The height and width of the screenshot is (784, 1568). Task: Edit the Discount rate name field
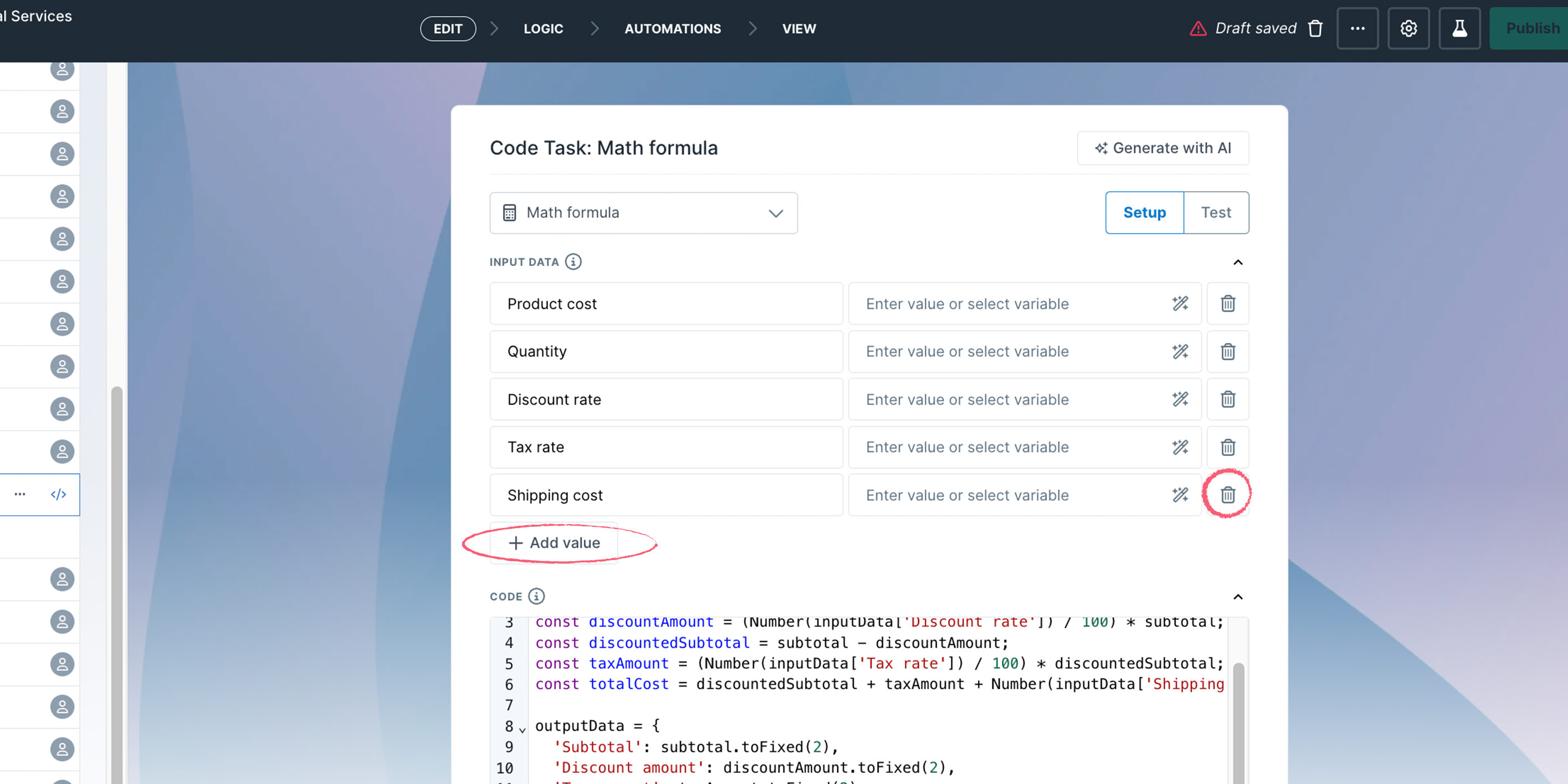pyautogui.click(x=666, y=399)
